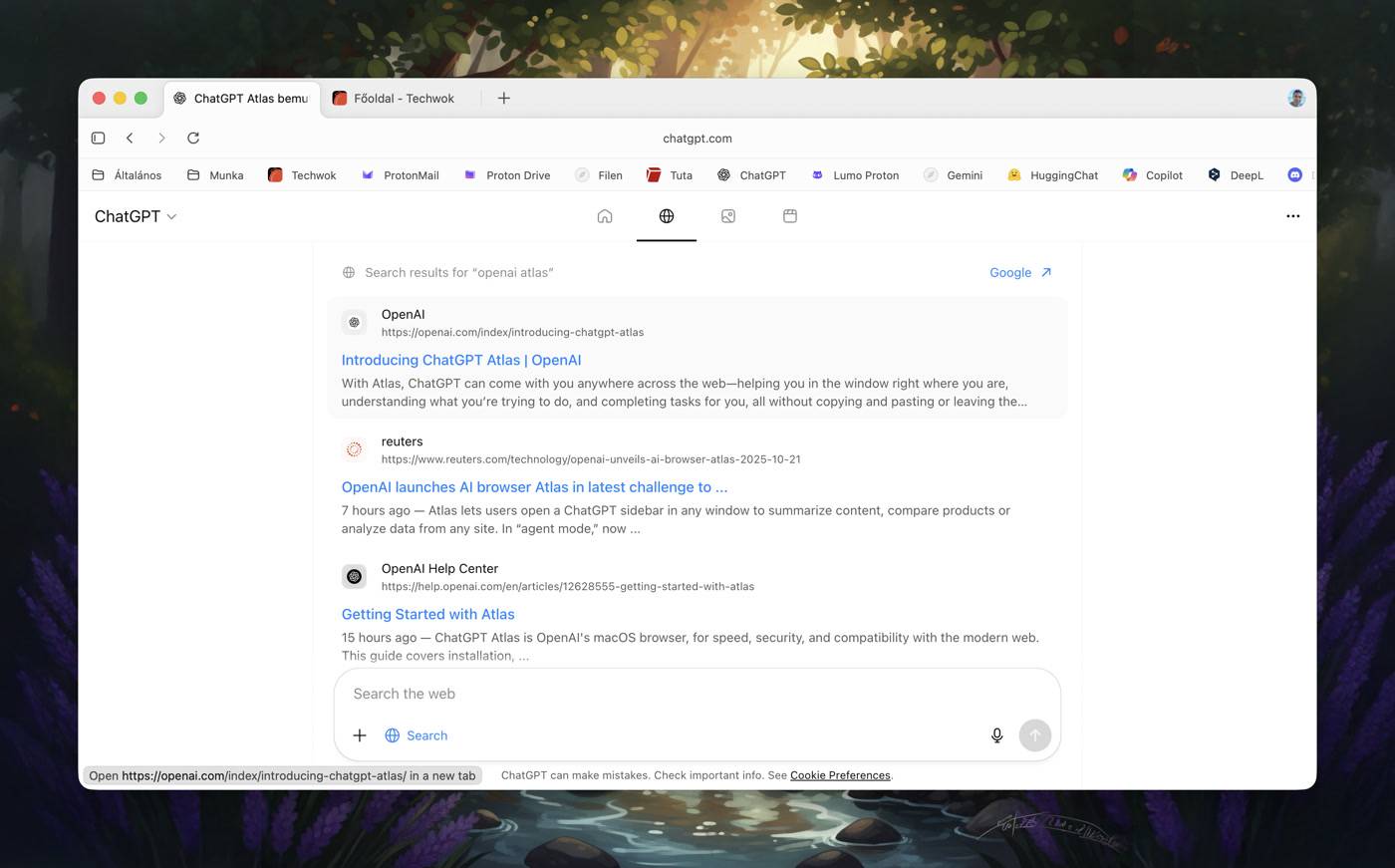This screenshot has width=1395, height=868.
Task: Go back with the left arrow
Action: (x=130, y=138)
